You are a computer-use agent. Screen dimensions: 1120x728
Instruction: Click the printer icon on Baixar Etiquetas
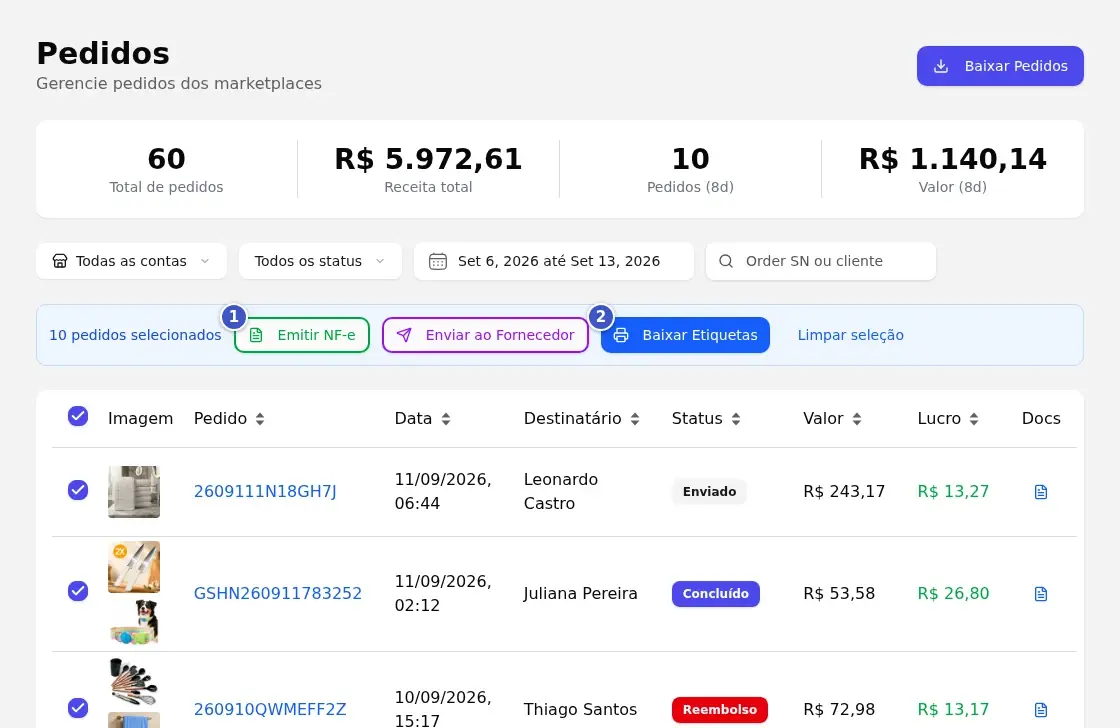point(621,335)
